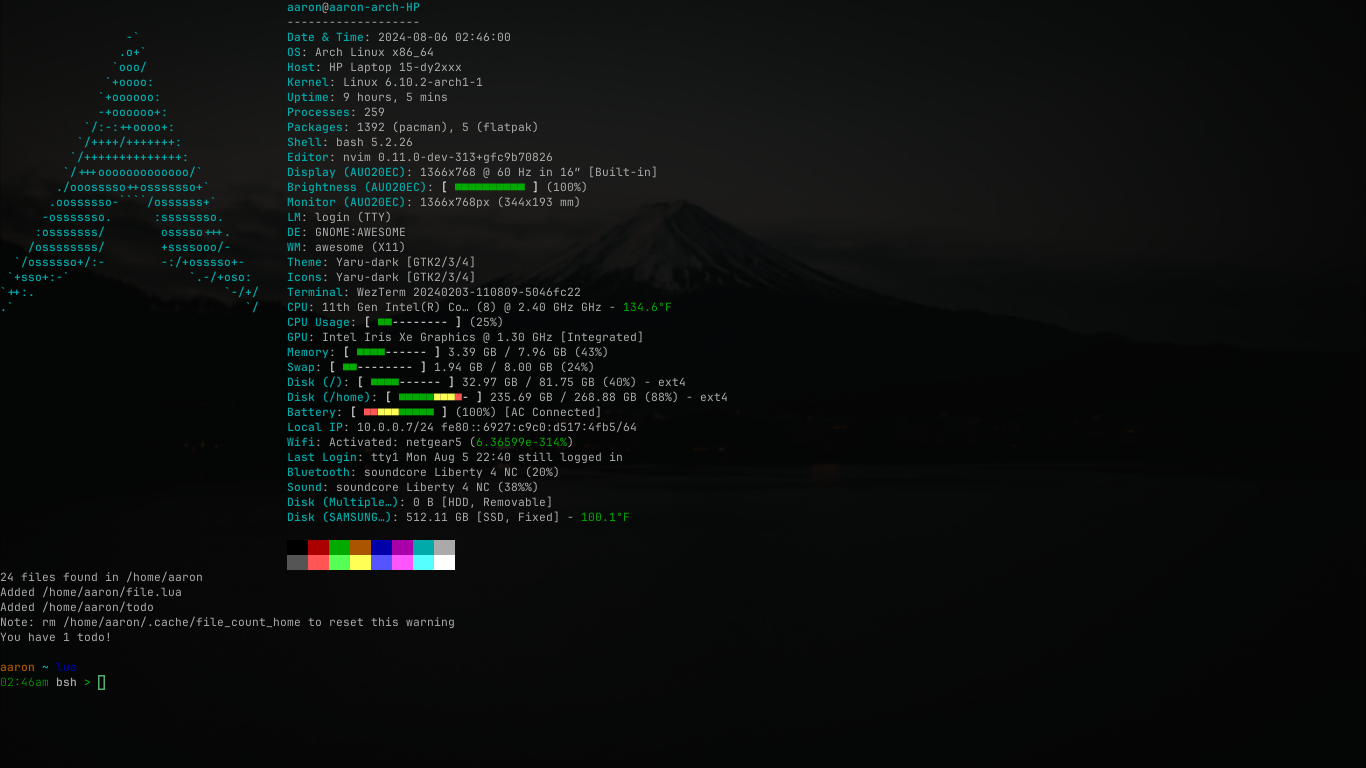
Task: Click the aaron@aaron-arch-HP title
Action: pos(353,7)
